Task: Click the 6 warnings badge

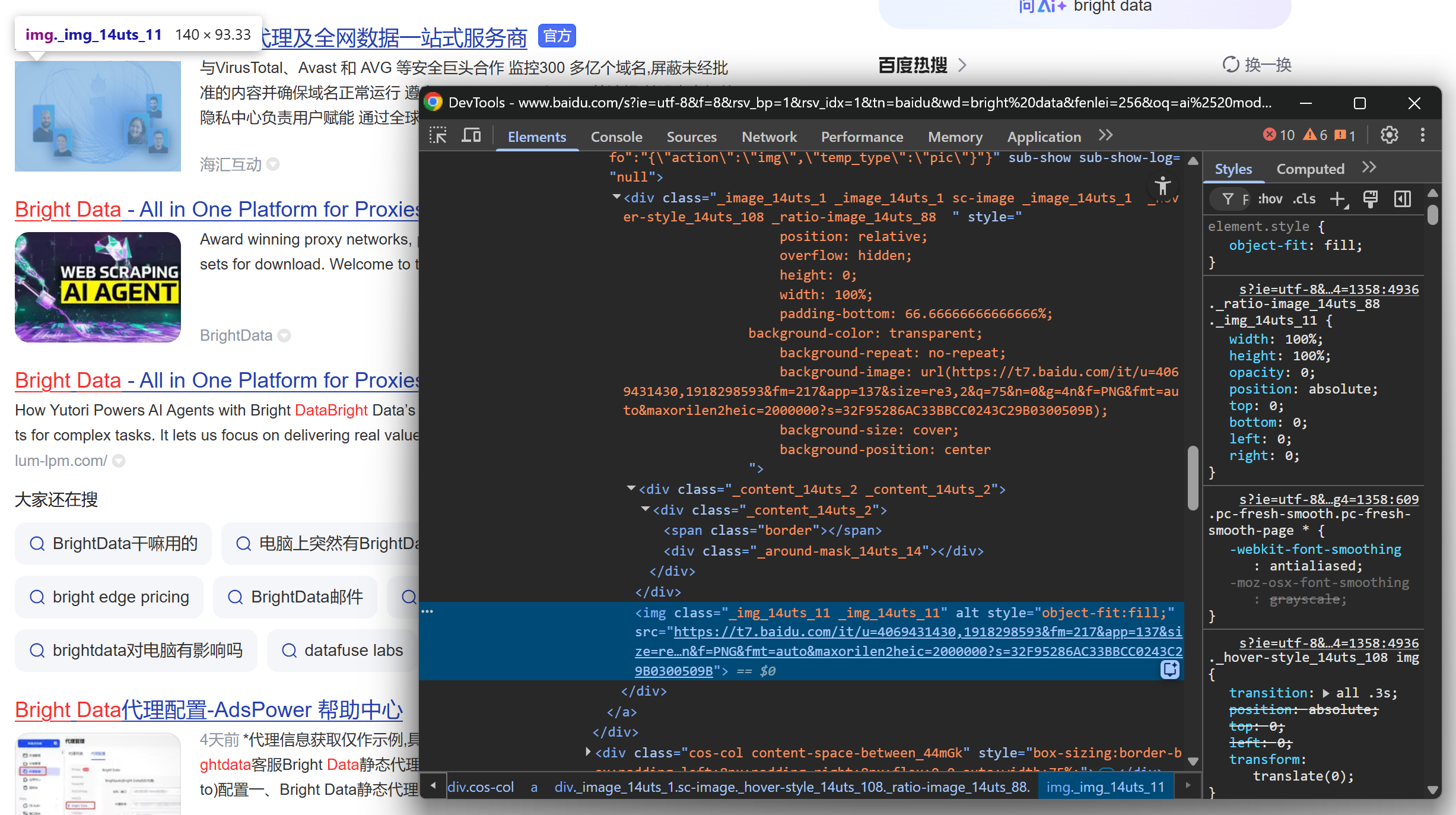Action: tap(1315, 135)
